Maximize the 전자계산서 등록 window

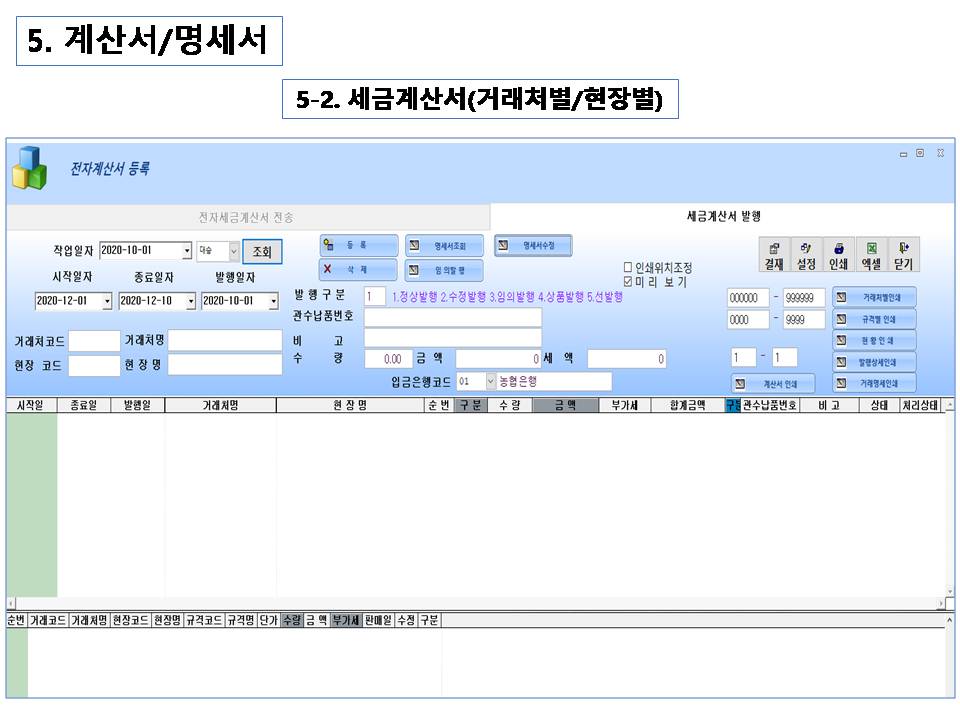[x=920, y=153]
